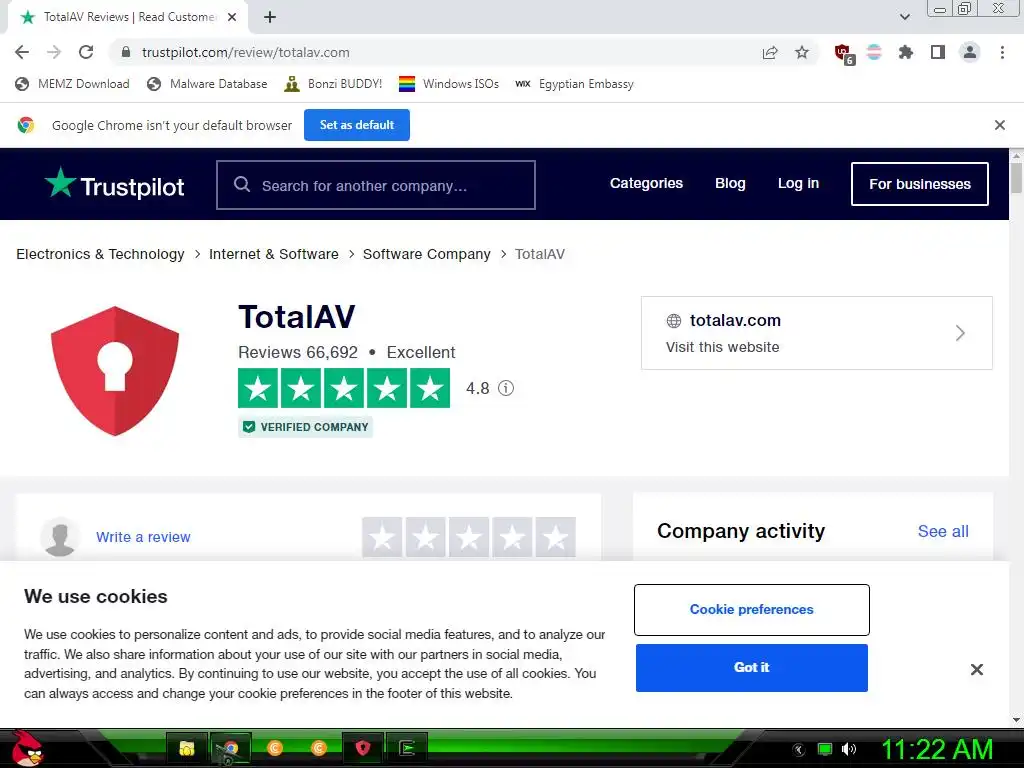
Task: Open the Bonzi BUDDY! bookmark
Action: tap(333, 84)
